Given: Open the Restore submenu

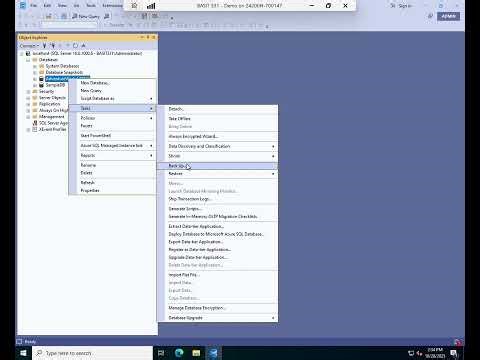Looking at the screenshot, I should coord(217,174).
